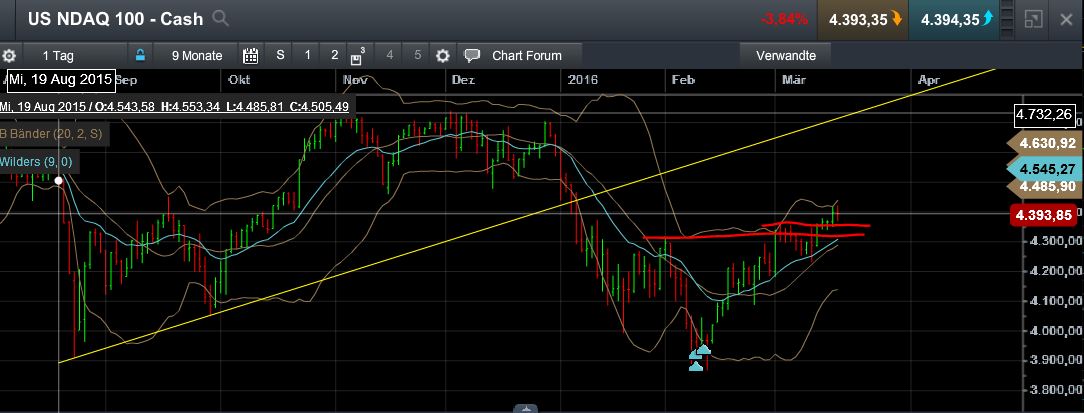Click the upper cyan triangle marker near February low
Screen dimensions: 1084x413
[x=703, y=348]
